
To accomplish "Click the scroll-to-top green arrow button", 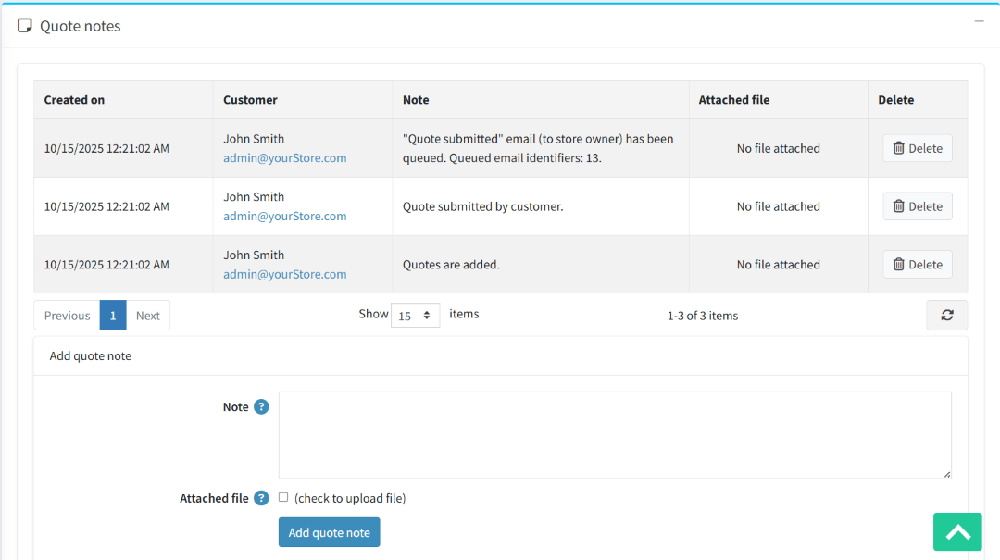I will click(957, 532).
